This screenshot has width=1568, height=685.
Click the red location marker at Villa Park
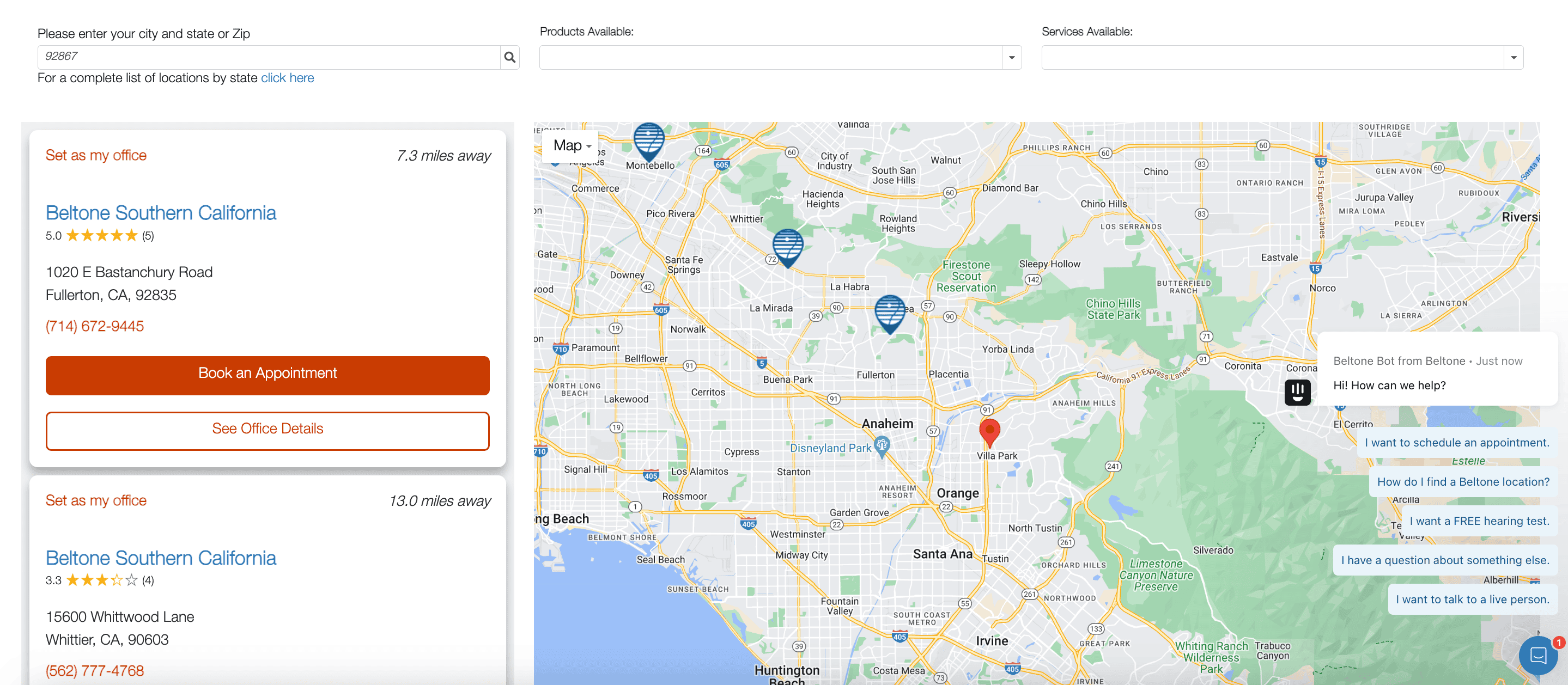click(989, 431)
